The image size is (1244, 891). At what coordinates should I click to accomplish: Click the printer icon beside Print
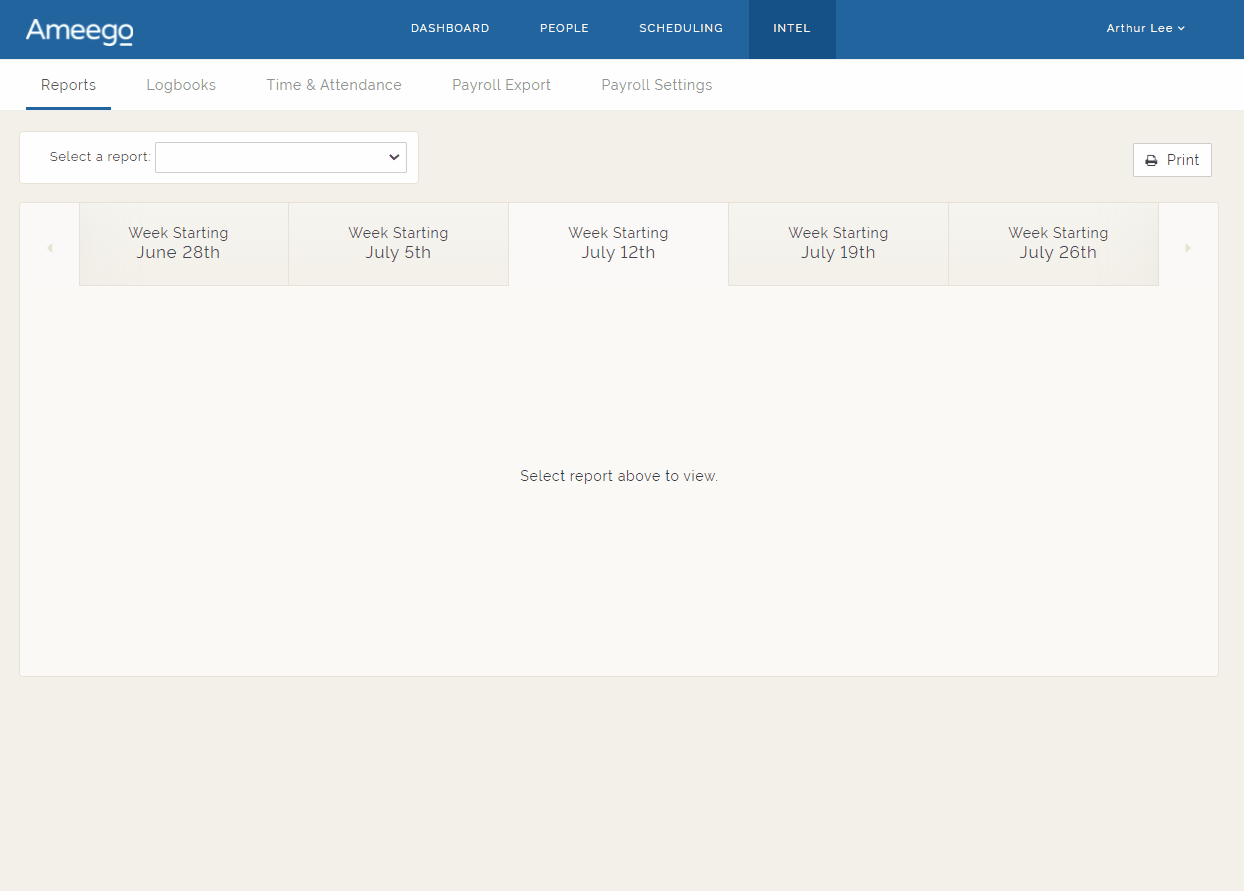(x=1151, y=159)
